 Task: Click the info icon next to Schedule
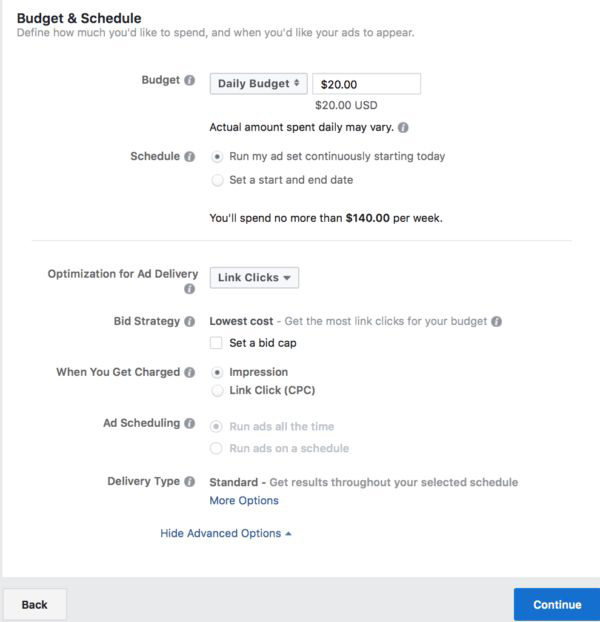pos(190,157)
